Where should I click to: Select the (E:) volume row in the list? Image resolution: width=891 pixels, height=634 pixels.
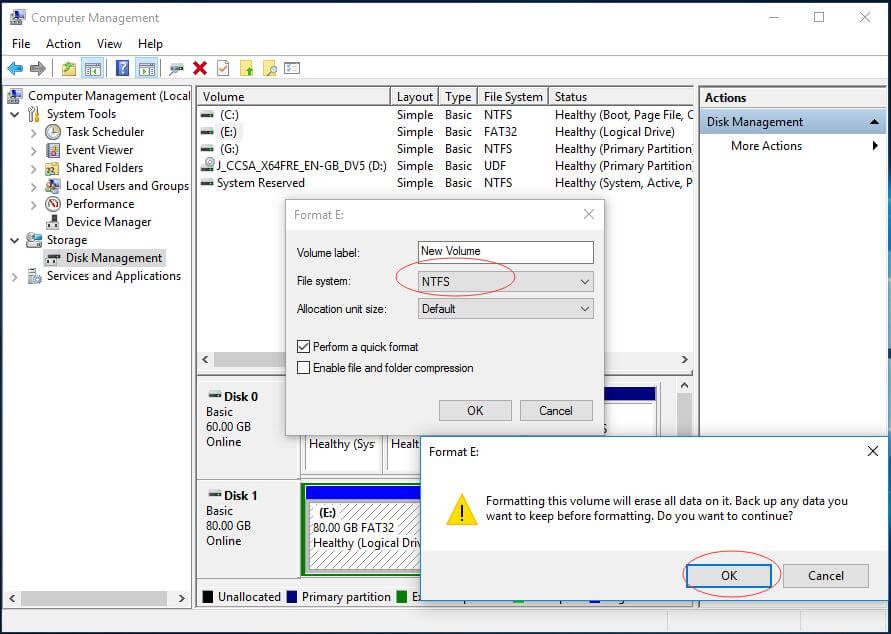446,132
